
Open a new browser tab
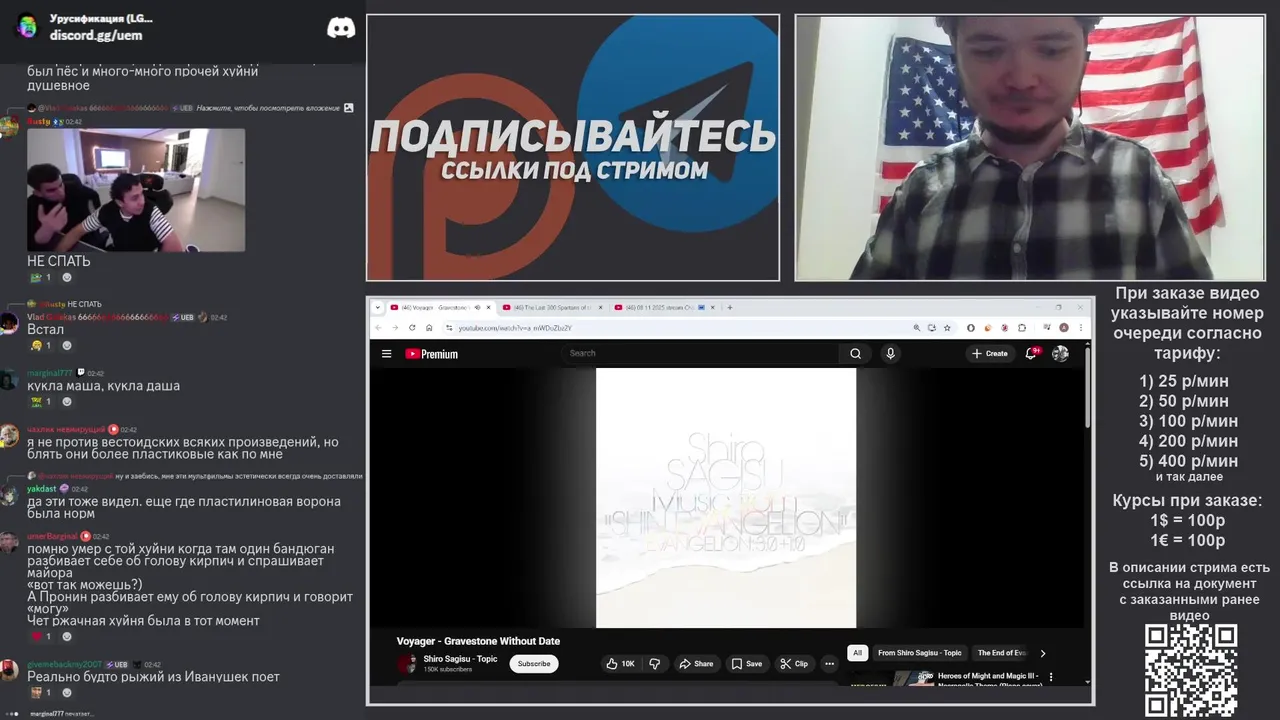[x=730, y=307]
